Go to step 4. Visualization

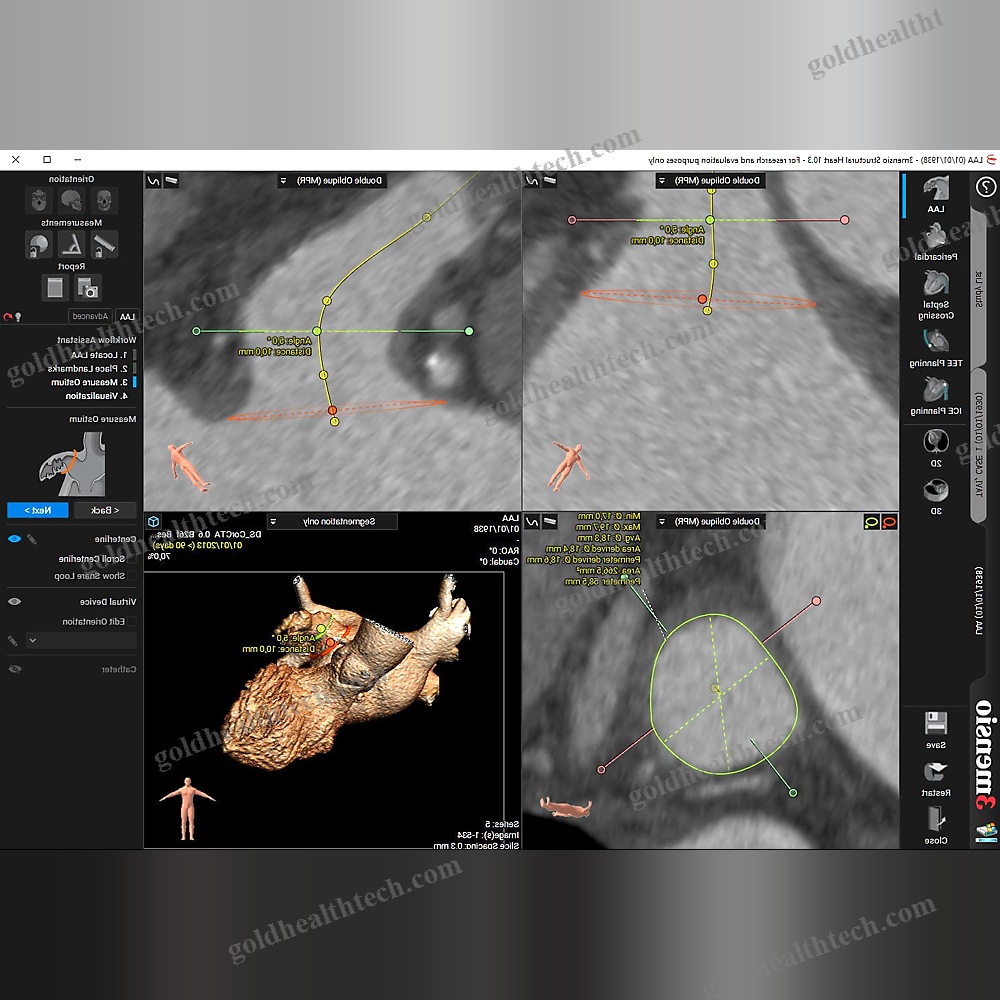[x=97, y=396]
